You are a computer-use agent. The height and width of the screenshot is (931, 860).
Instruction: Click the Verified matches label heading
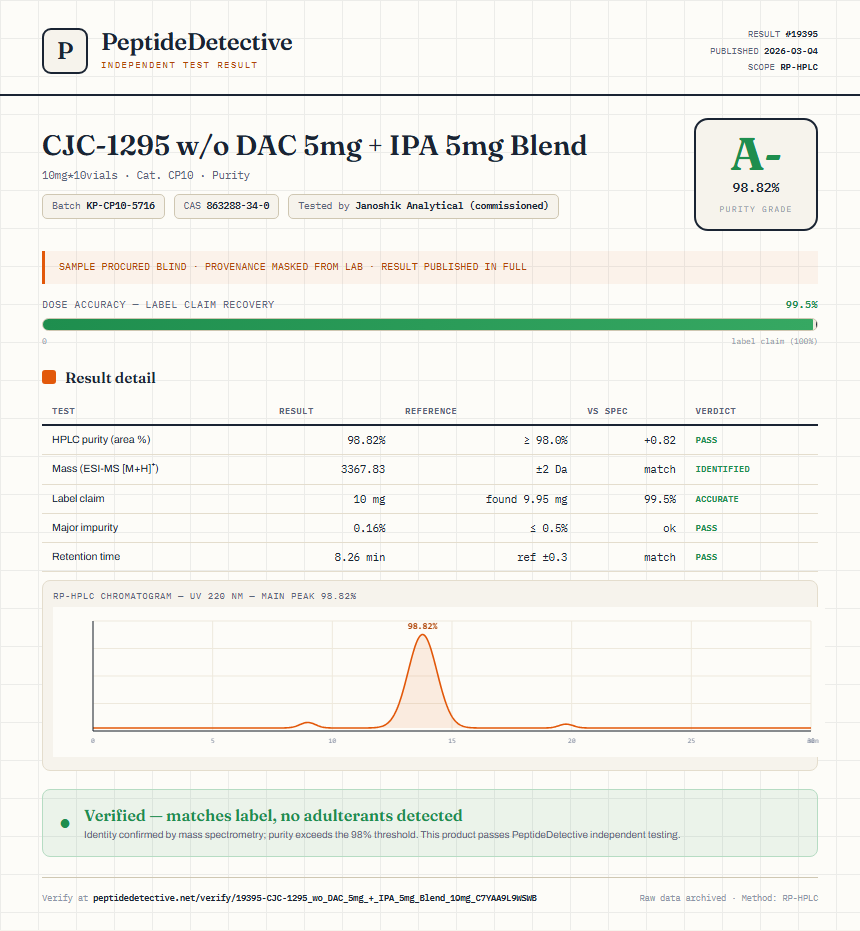click(273, 815)
